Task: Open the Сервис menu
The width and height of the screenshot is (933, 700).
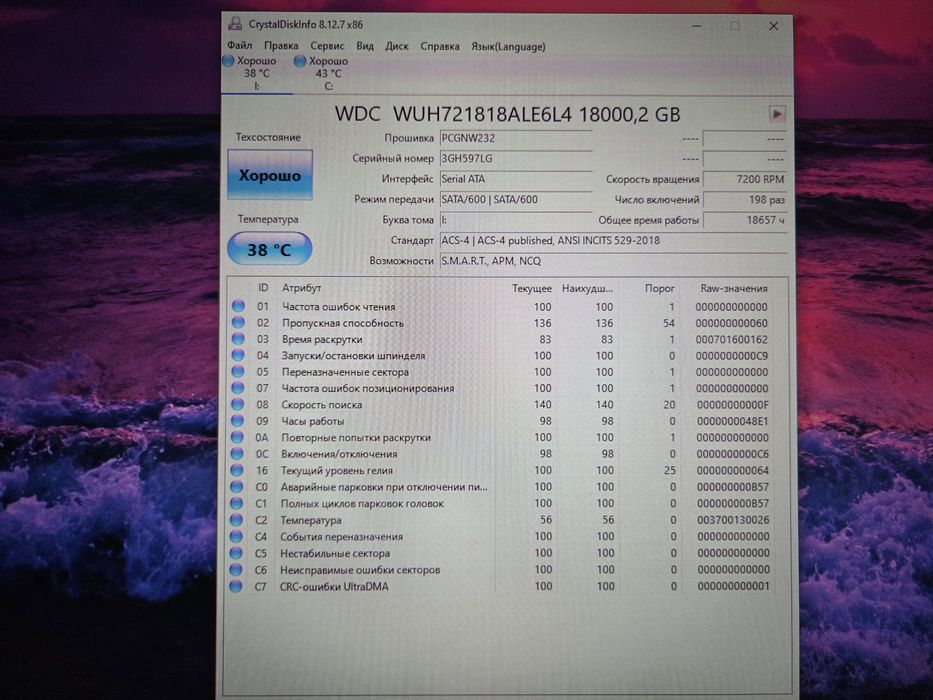Action: pos(327,46)
